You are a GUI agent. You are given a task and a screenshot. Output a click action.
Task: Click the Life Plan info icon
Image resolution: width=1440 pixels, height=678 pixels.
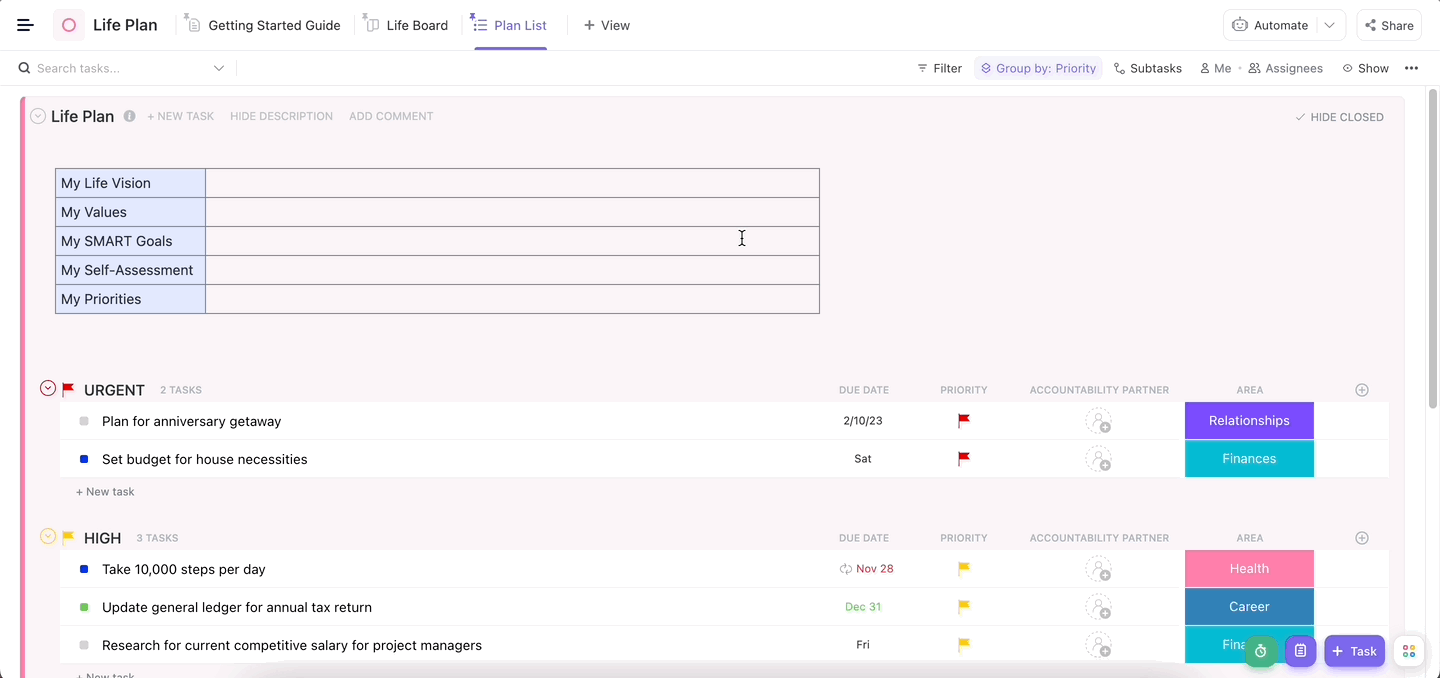(x=129, y=116)
